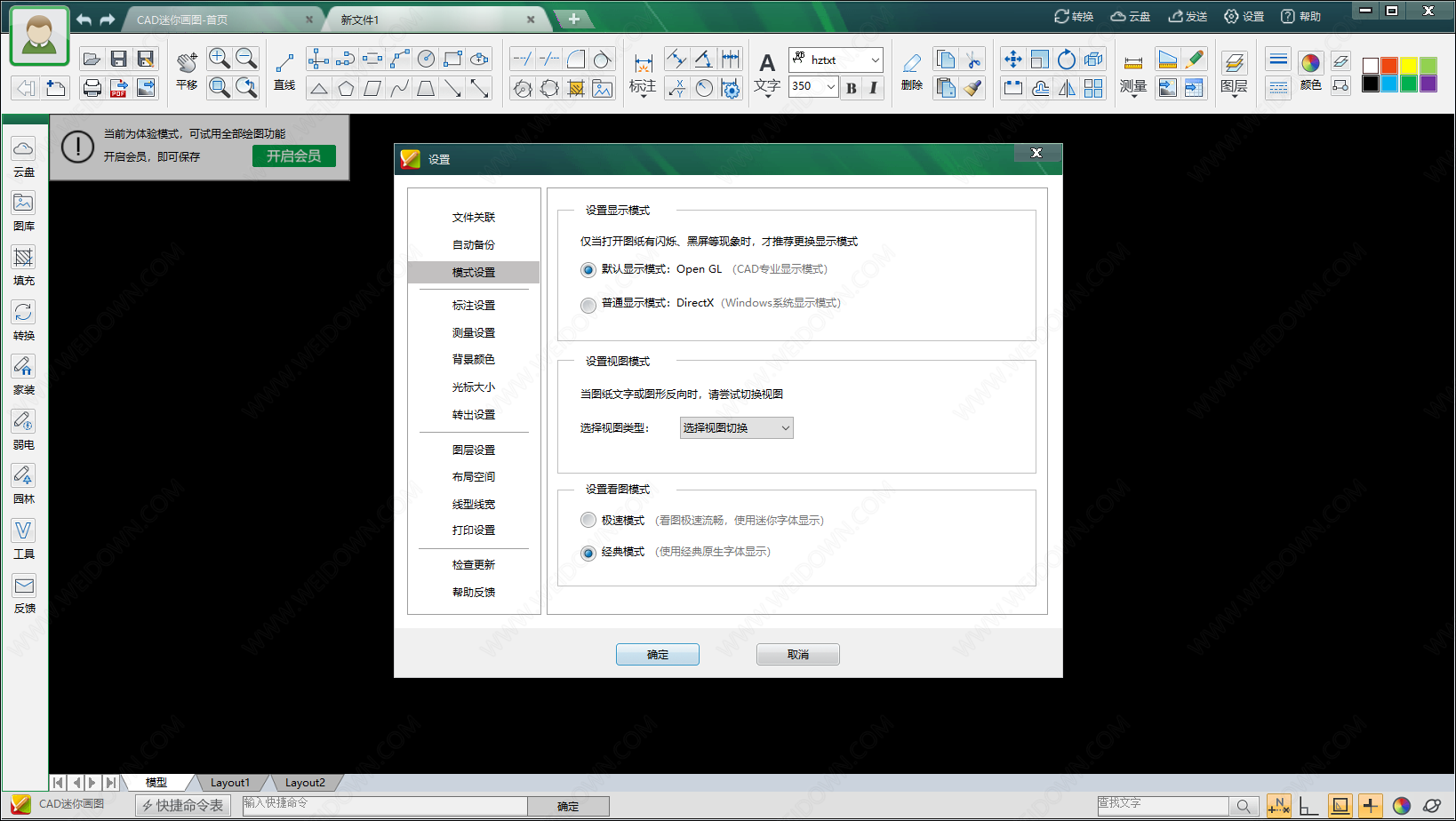This screenshot has height=821, width=1456.
Task: Click the zoom in magnifier icon
Action: point(219,59)
